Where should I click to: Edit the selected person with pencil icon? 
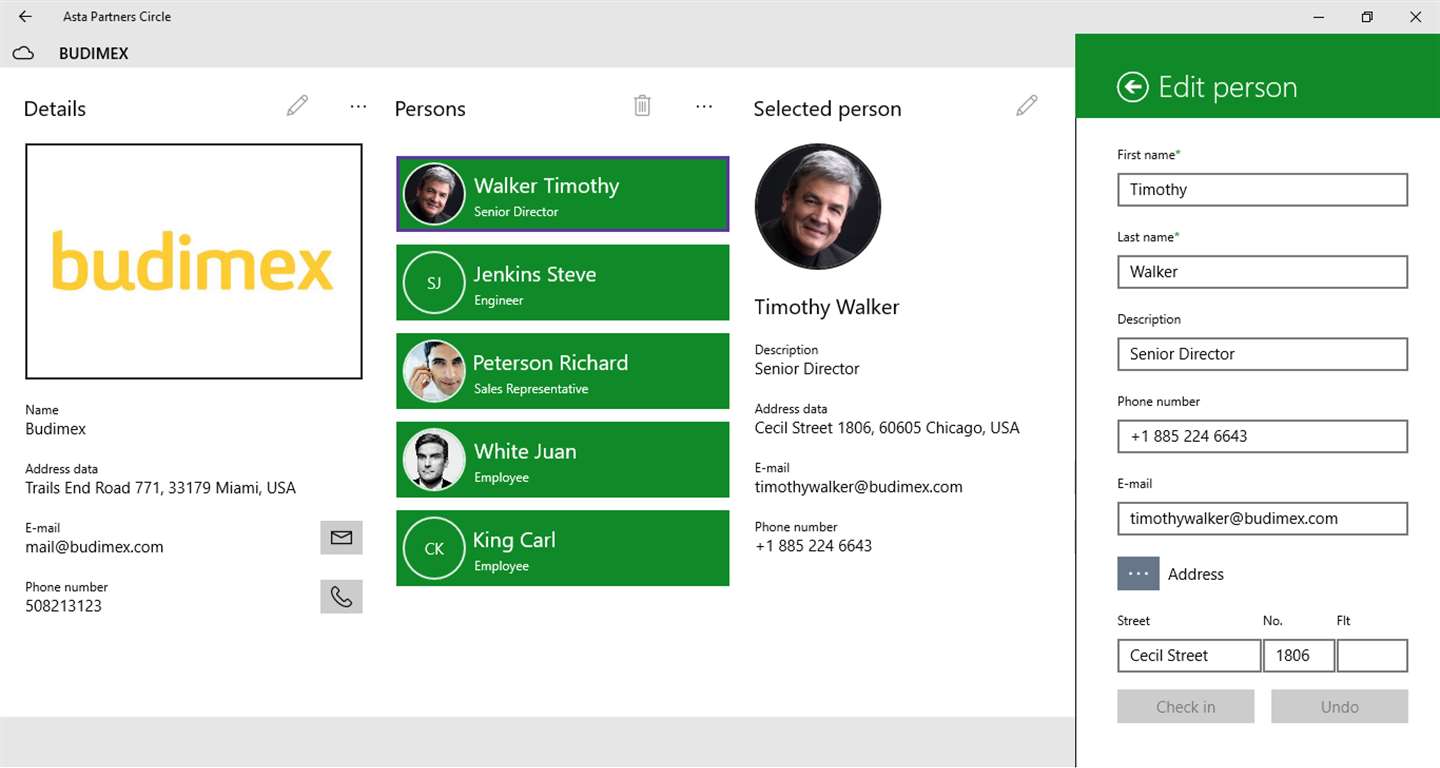[1027, 105]
